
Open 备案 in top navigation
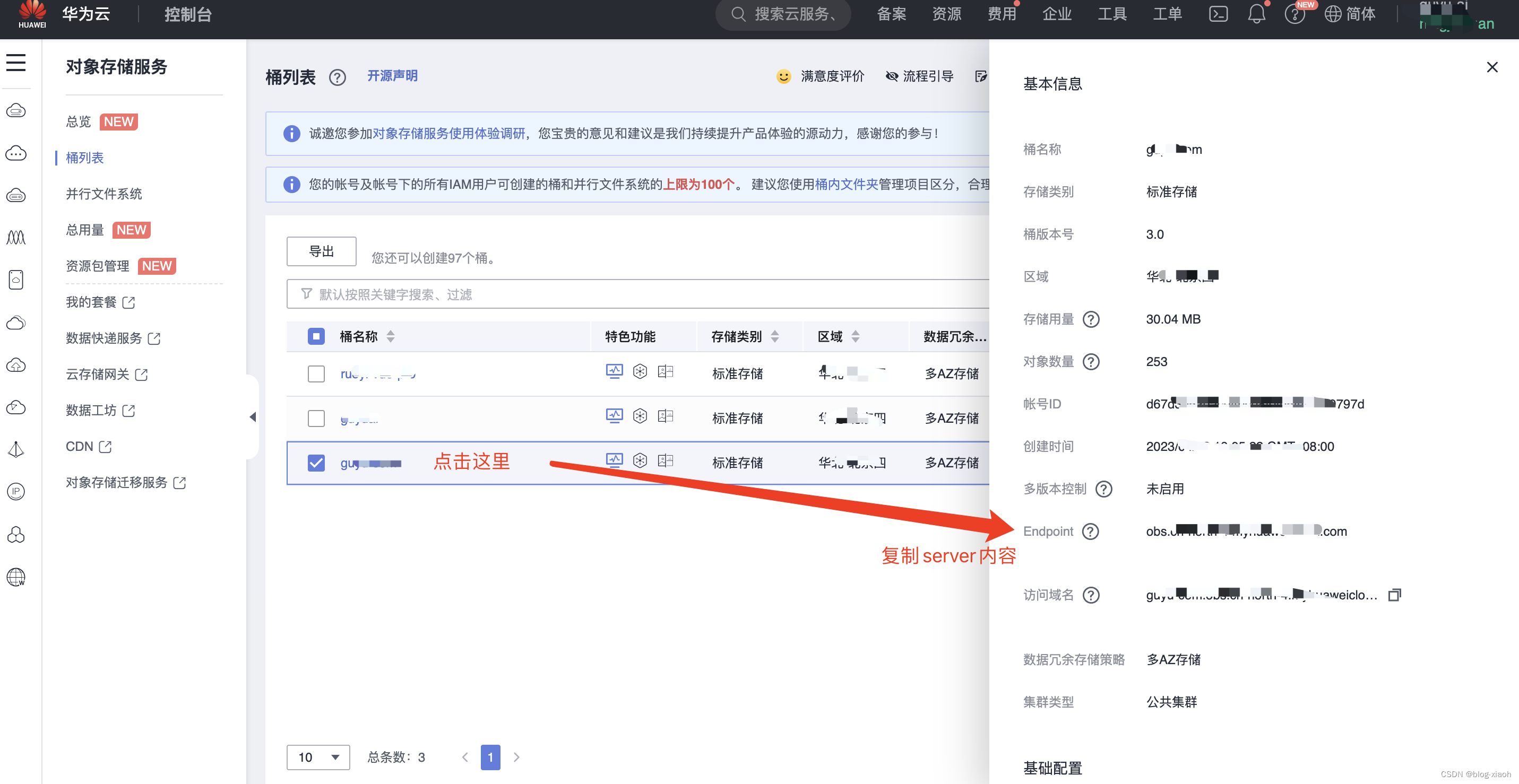891,14
